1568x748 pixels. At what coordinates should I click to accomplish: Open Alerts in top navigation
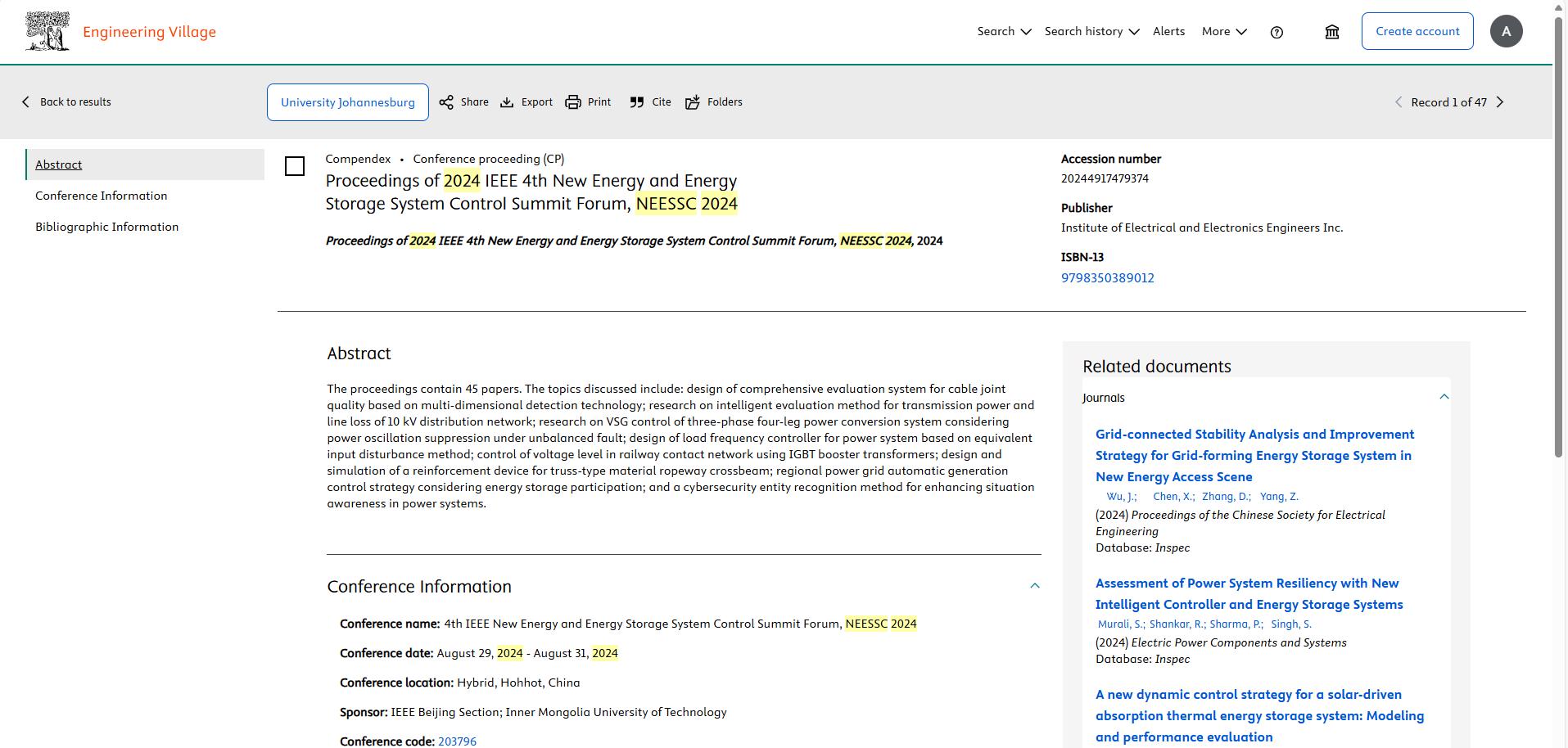click(1168, 32)
